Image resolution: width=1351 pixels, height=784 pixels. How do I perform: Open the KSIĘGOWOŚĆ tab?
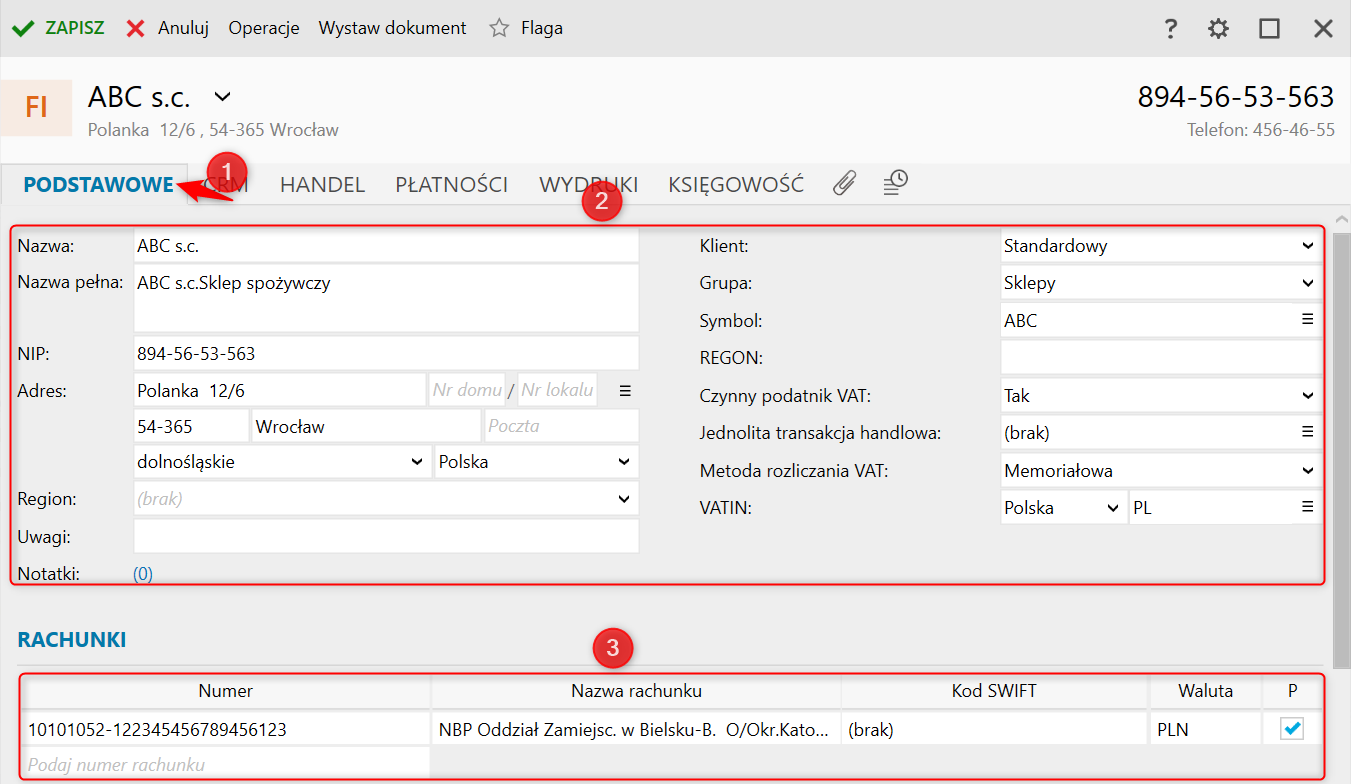(x=736, y=185)
